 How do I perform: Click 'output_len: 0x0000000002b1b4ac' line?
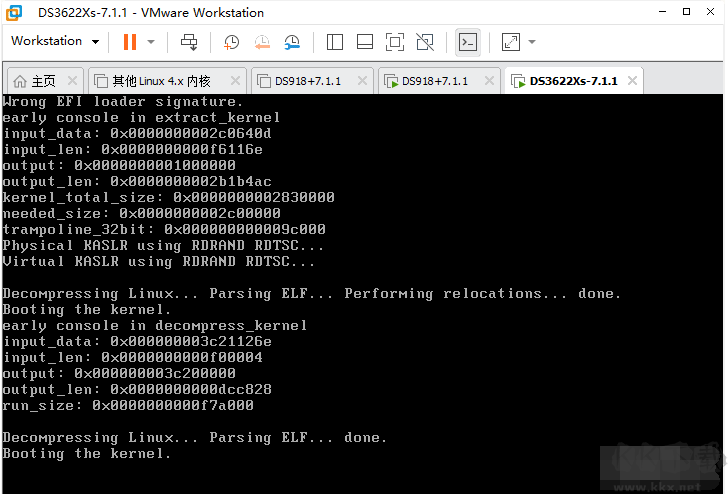point(137,182)
